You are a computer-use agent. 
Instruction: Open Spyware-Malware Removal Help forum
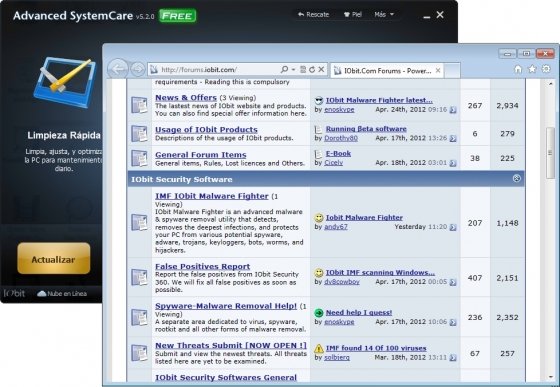click(x=226, y=306)
